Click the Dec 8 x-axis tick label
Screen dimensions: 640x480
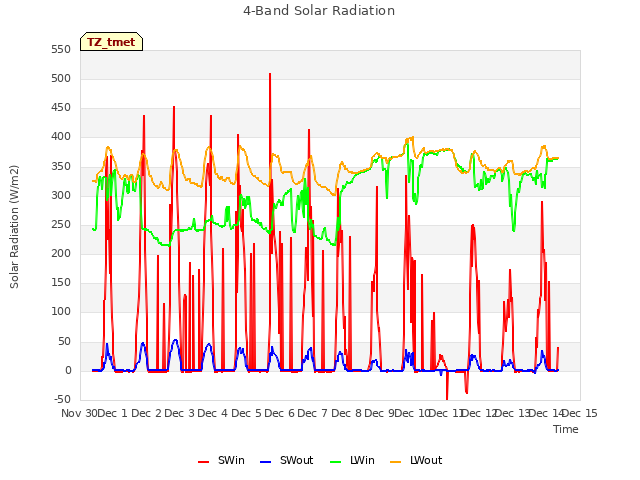(346, 413)
